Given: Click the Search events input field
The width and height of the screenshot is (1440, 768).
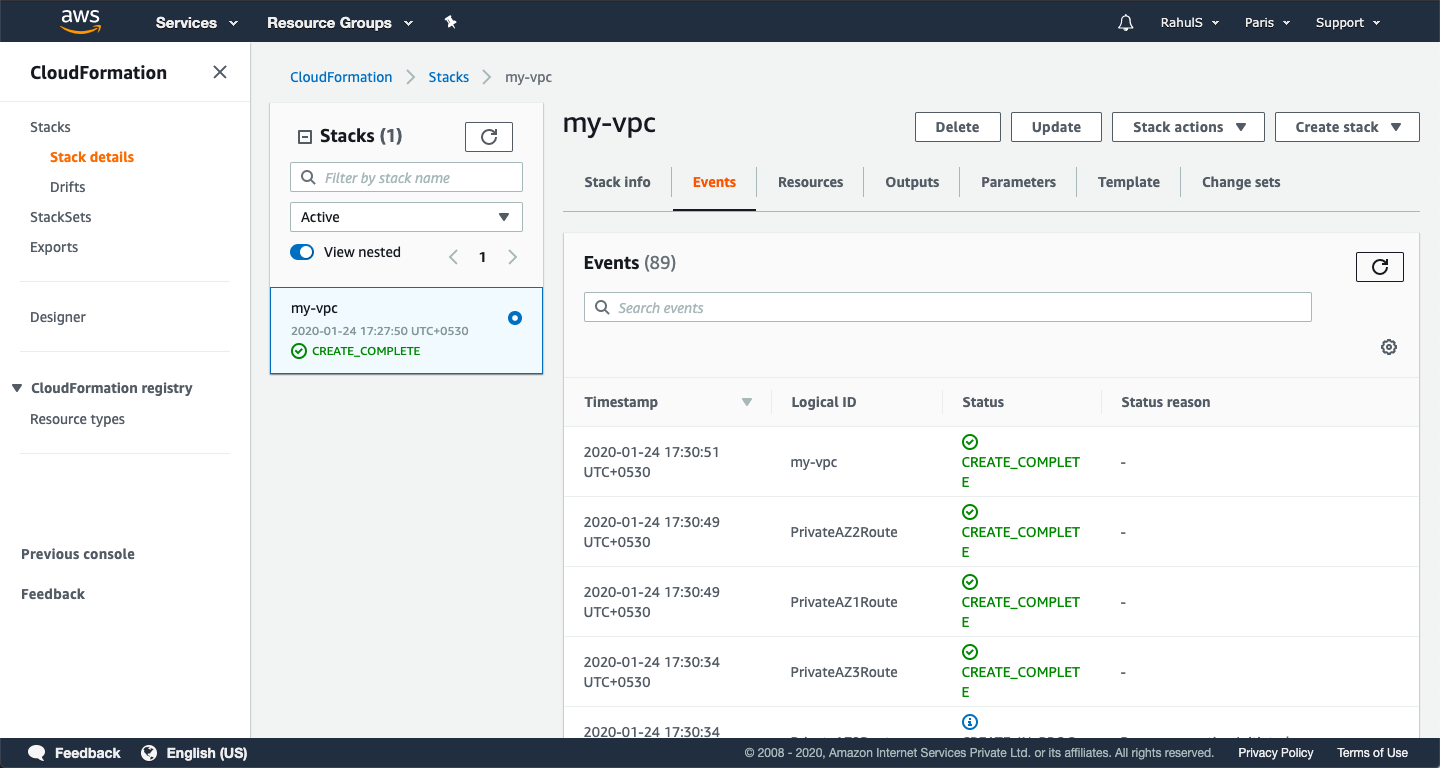Looking at the screenshot, I should [947, 307].
